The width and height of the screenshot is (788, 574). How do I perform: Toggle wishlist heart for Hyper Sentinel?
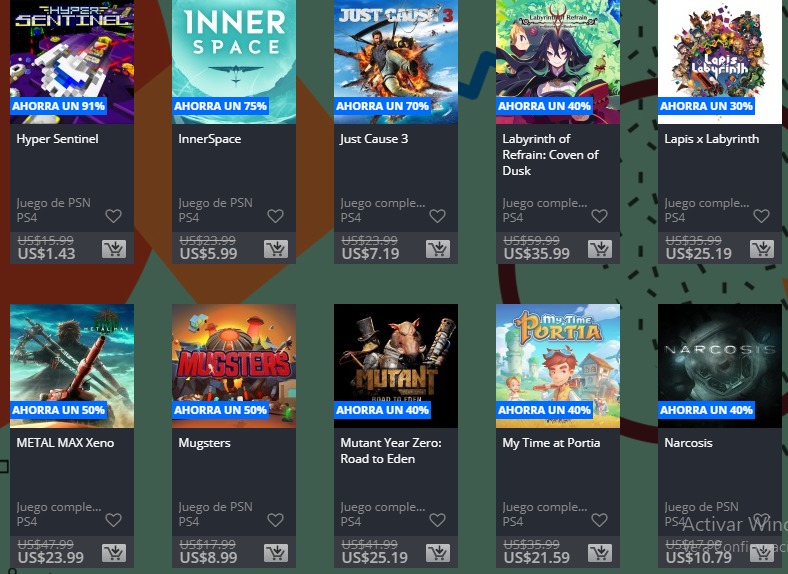click(x=114, y=216)
